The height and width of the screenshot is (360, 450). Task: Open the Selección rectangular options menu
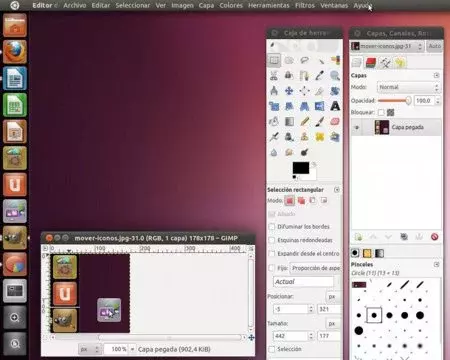[x=337, y=190]
